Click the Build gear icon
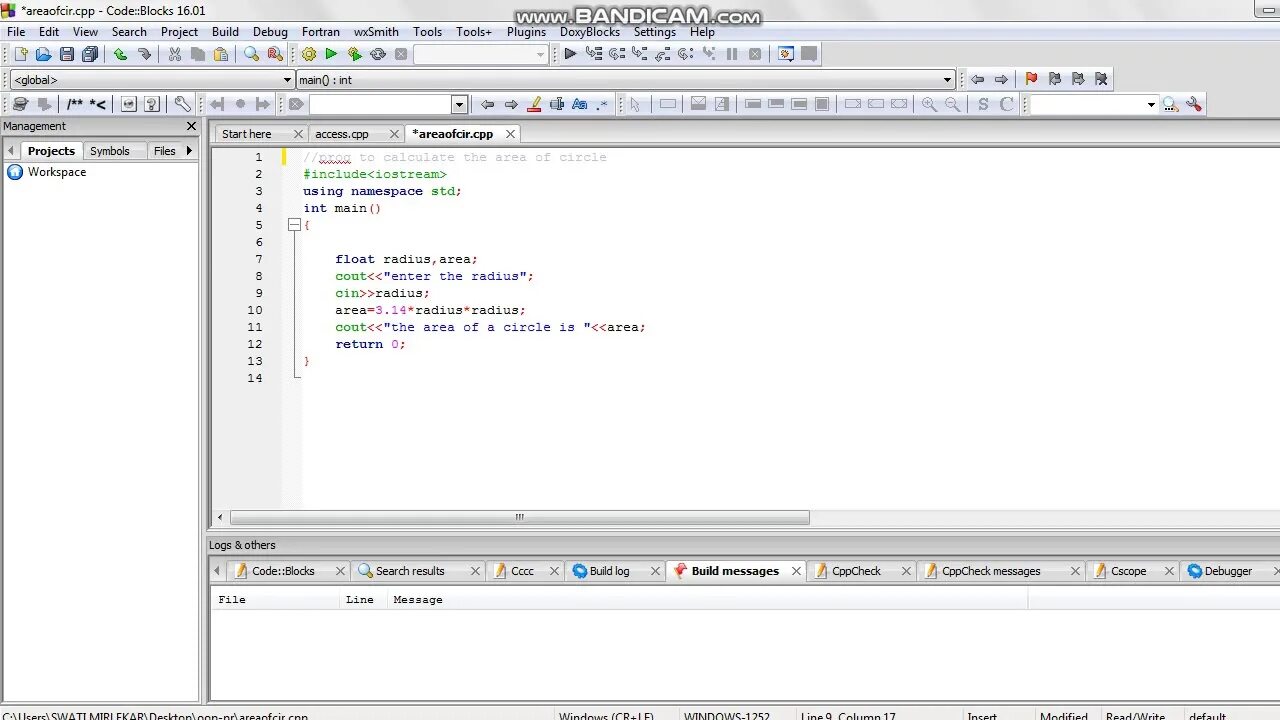Image resolution: width=1280 pixels, height=720 pixels. 309,54
